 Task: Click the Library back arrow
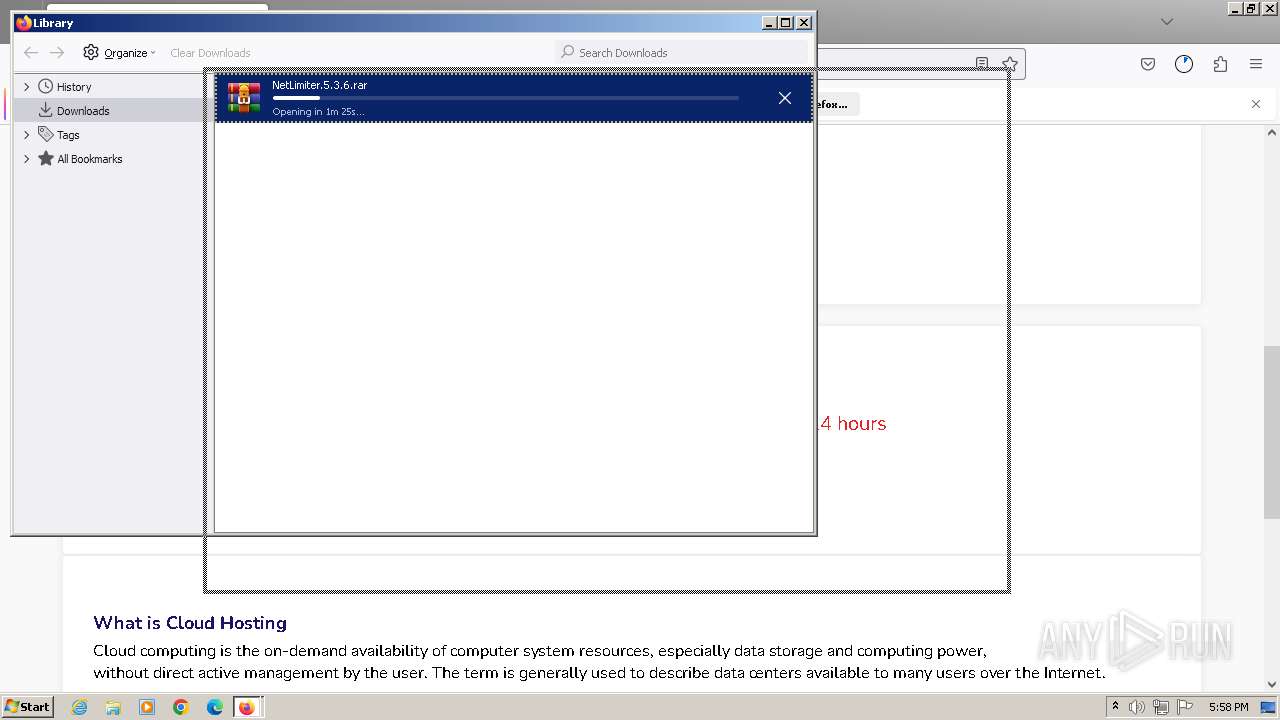(x=31, y=53)
